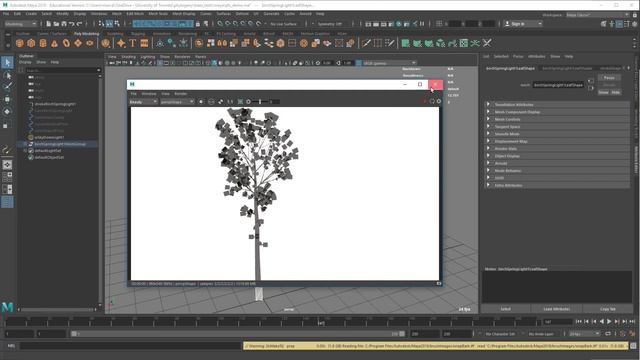Pick the Select tool arrow in toolbox
The width and height of the screenshot is (640, 360).
(7, 62)
